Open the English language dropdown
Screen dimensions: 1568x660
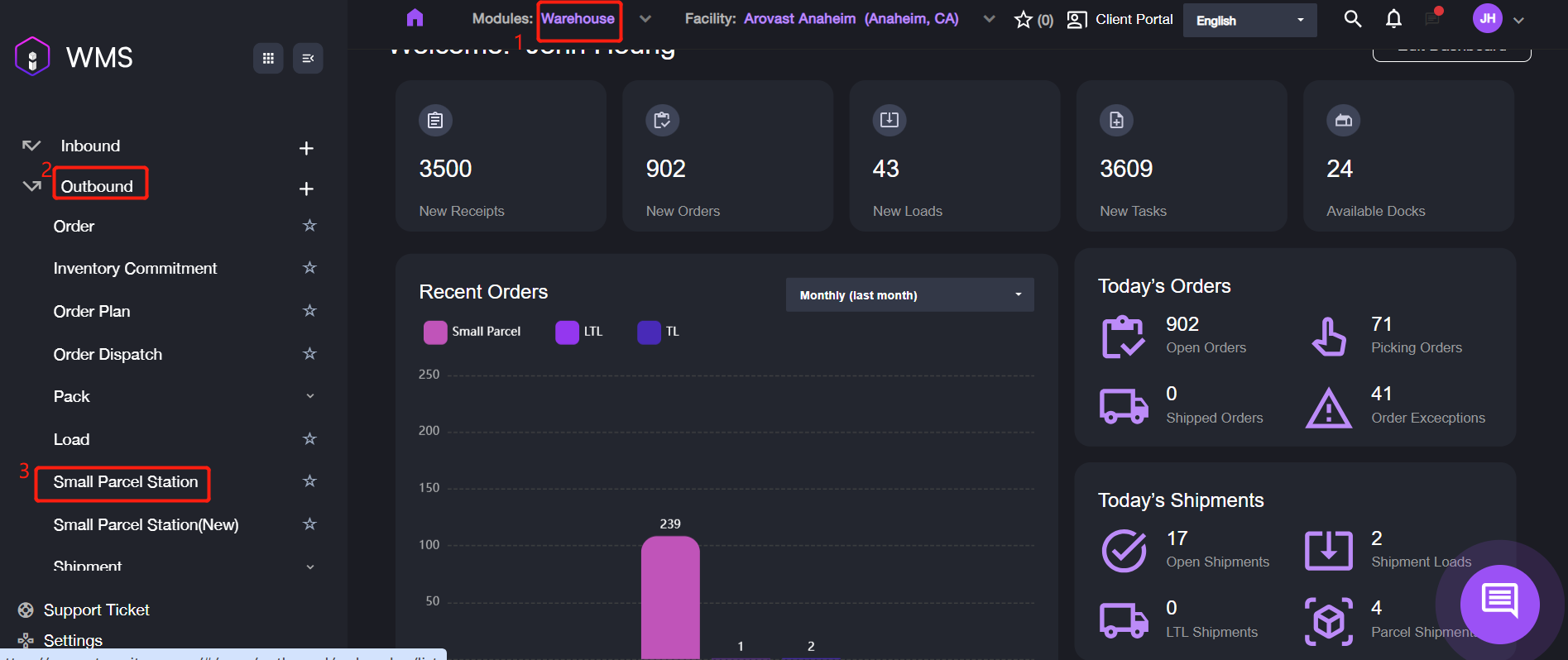1249,21
